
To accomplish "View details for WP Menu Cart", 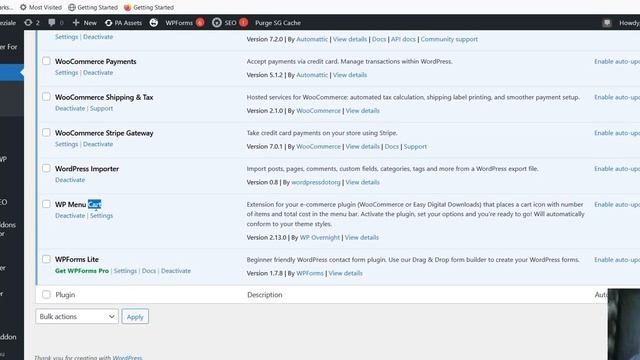I will pos(362,237).
